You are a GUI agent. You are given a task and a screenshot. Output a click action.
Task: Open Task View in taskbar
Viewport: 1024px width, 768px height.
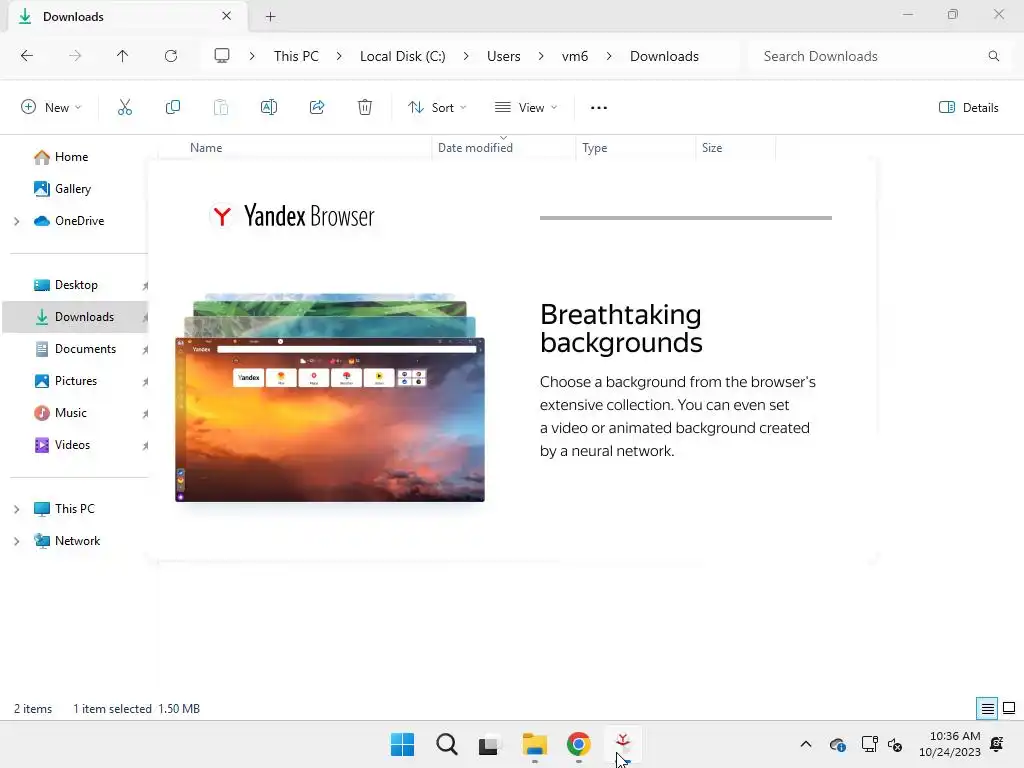(x=488, y=745)
